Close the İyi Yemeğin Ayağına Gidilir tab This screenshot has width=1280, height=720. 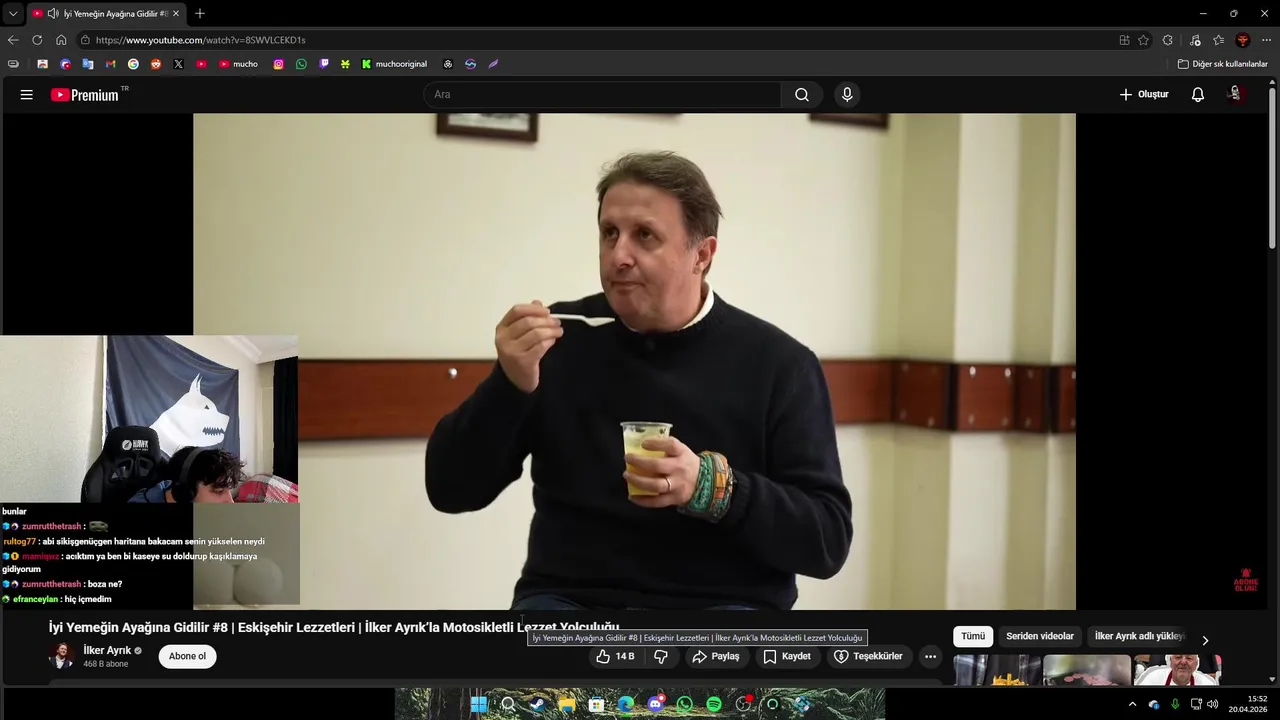pos(176,14)
